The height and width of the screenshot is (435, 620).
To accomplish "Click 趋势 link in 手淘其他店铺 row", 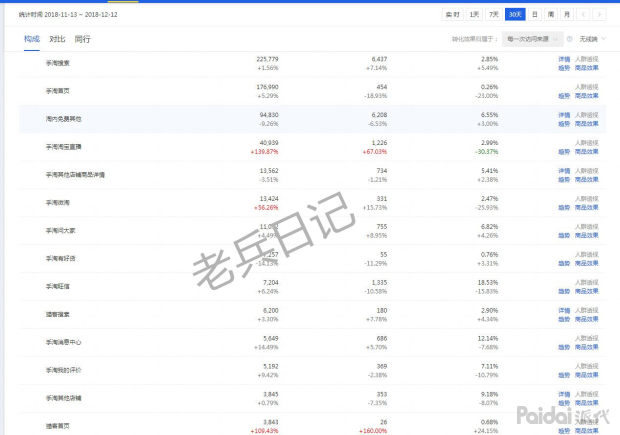I will tap(564, 403).
